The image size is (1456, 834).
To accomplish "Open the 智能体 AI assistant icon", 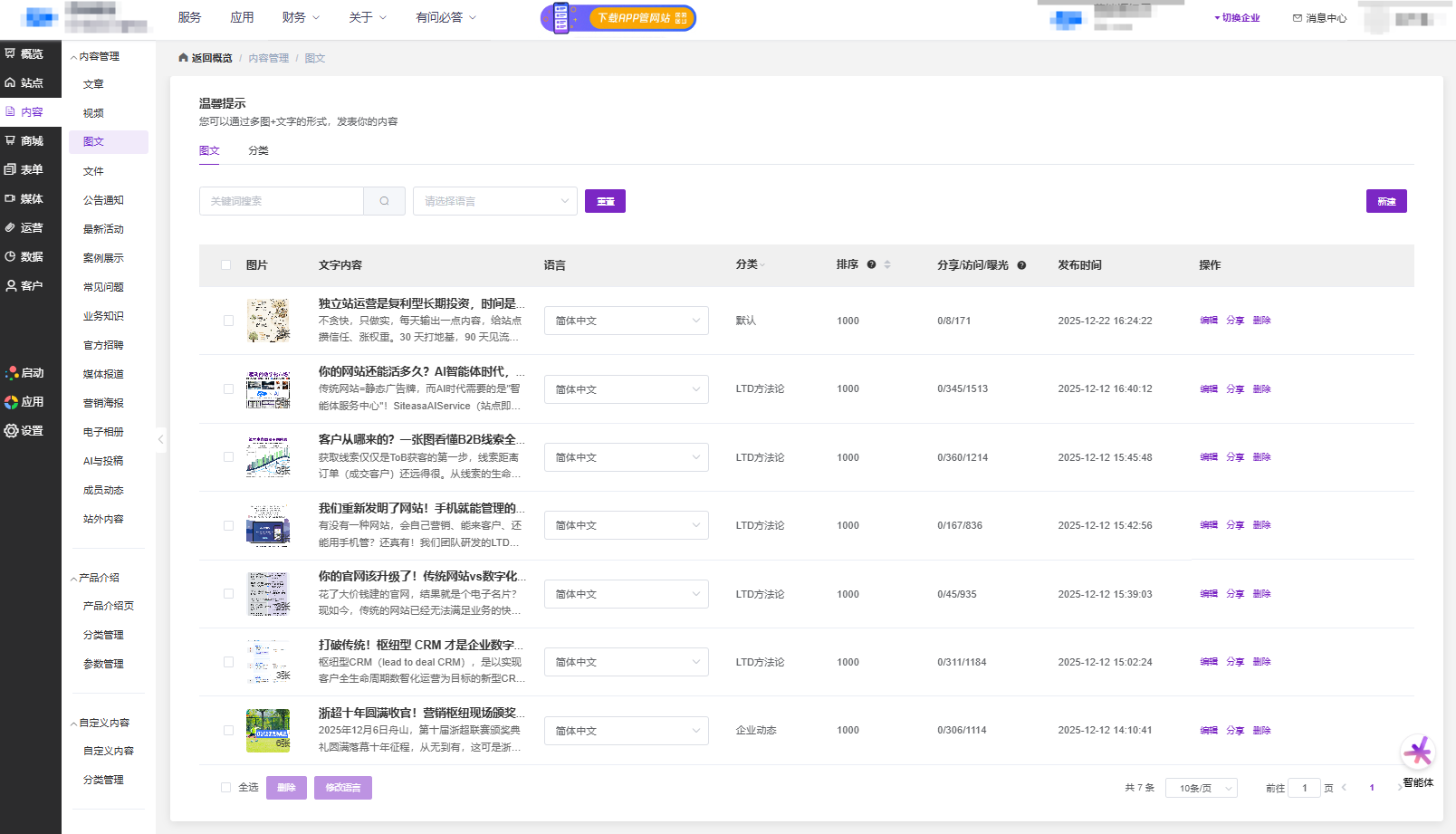I will pyautogui.click(x=1417, y=753).
